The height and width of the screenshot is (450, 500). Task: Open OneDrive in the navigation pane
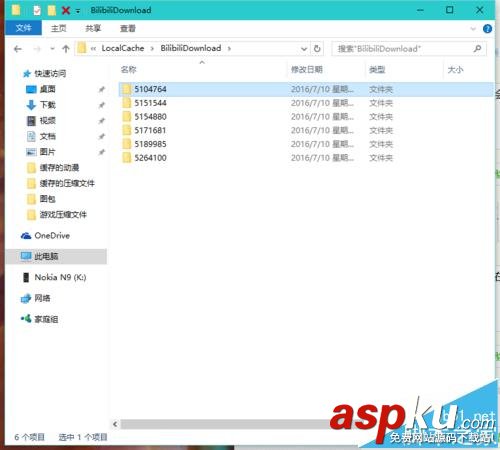[52, 236]
